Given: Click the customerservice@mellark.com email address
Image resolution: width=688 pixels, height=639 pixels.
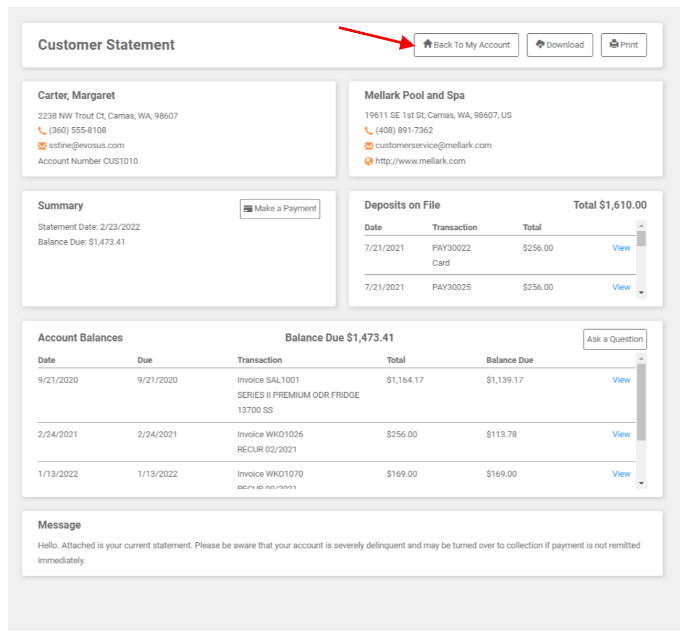Looking at the screenshot, I should coord(434,145).
